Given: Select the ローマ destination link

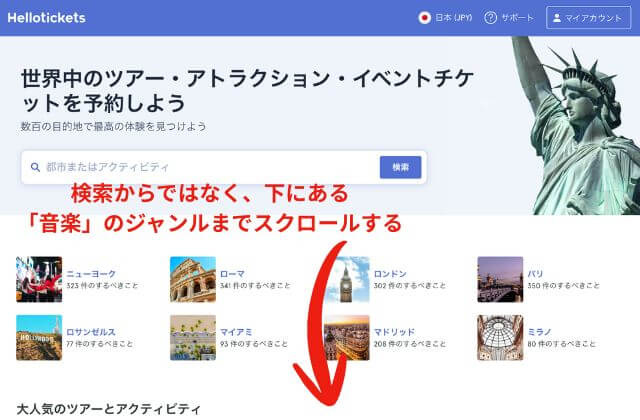Looking at the screenshot, I should [x=232, y=274].
